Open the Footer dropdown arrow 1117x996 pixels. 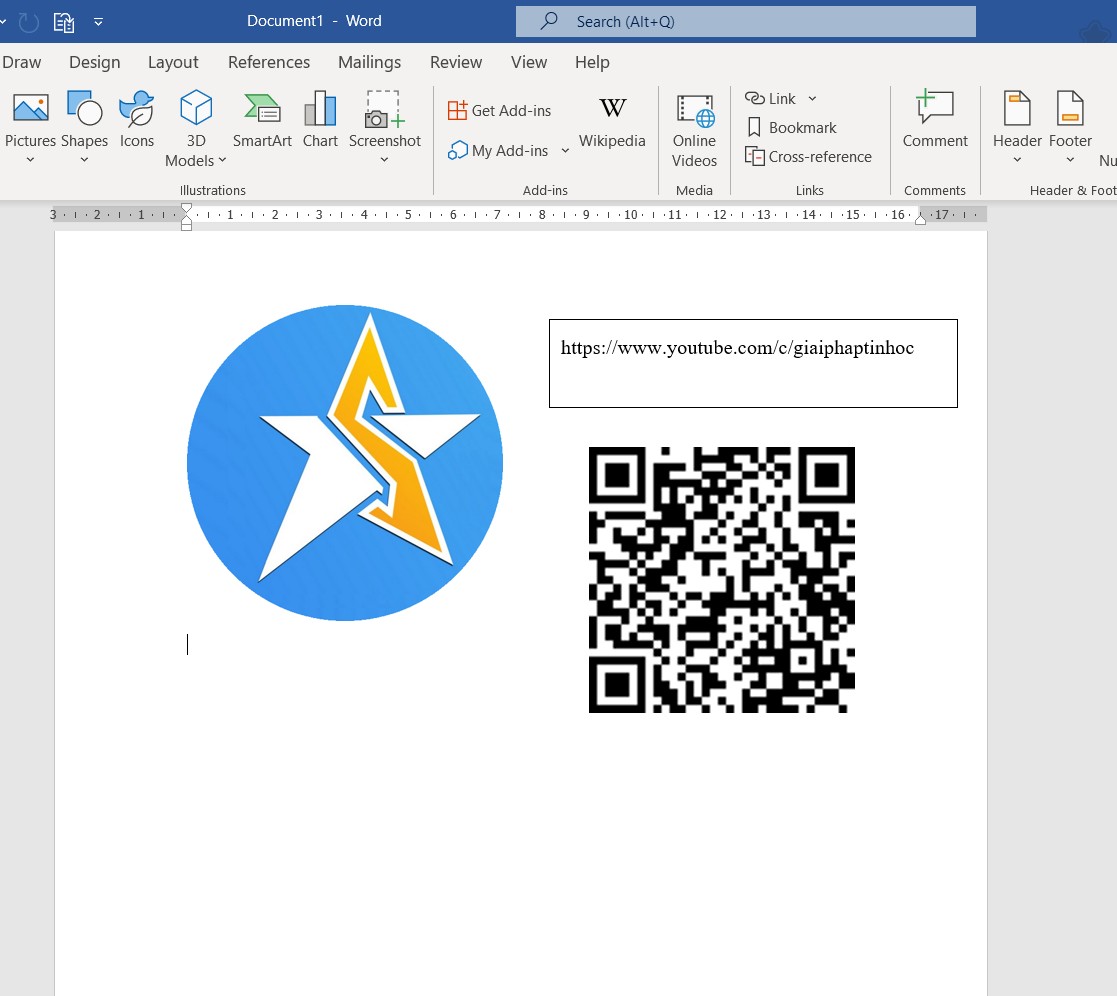coord(1070,160)
